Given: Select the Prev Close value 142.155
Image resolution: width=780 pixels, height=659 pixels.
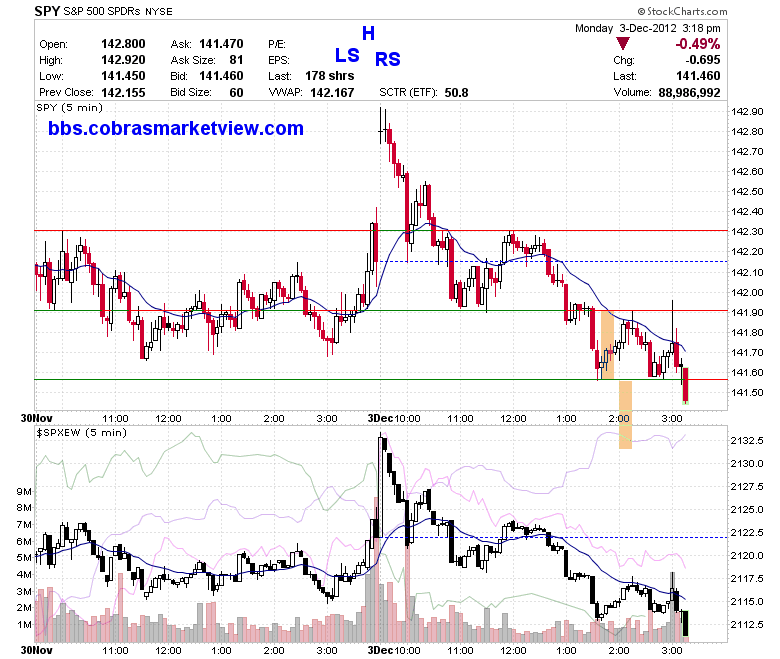Looking at the screenshot, I should point(123,93).
